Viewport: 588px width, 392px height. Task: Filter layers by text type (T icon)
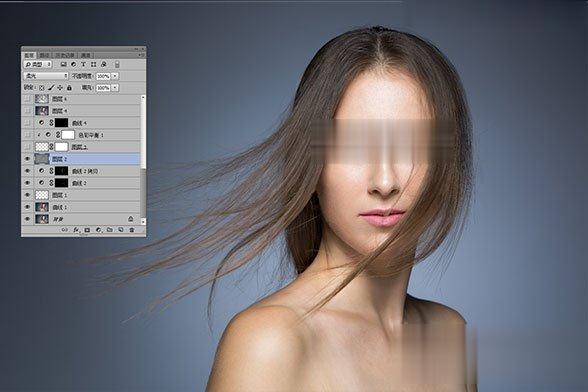(x=84, y=65)
